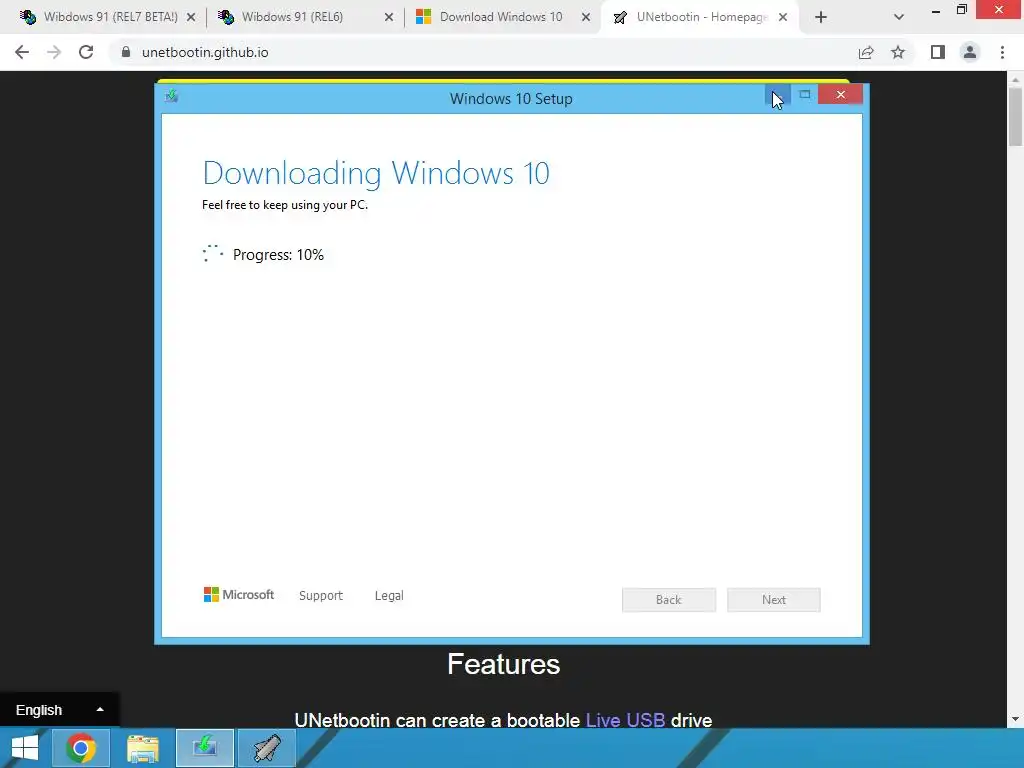Reload the unetbootin page
The image size is (1024, 768).
pos(86,52)
